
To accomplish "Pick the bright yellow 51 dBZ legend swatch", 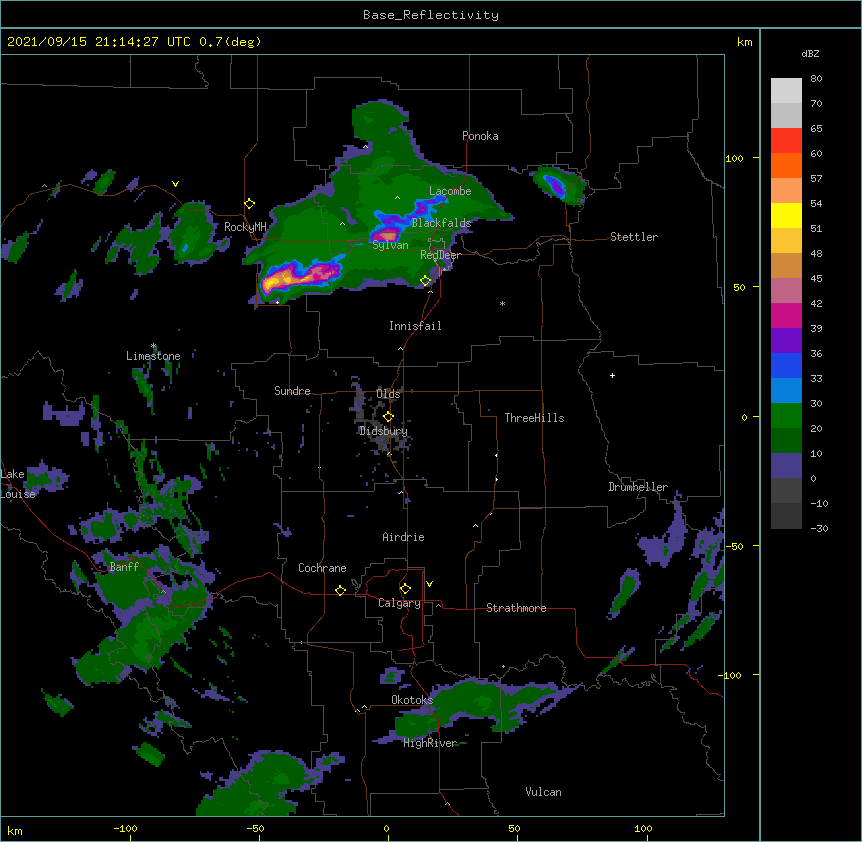I will click(786, 215).
